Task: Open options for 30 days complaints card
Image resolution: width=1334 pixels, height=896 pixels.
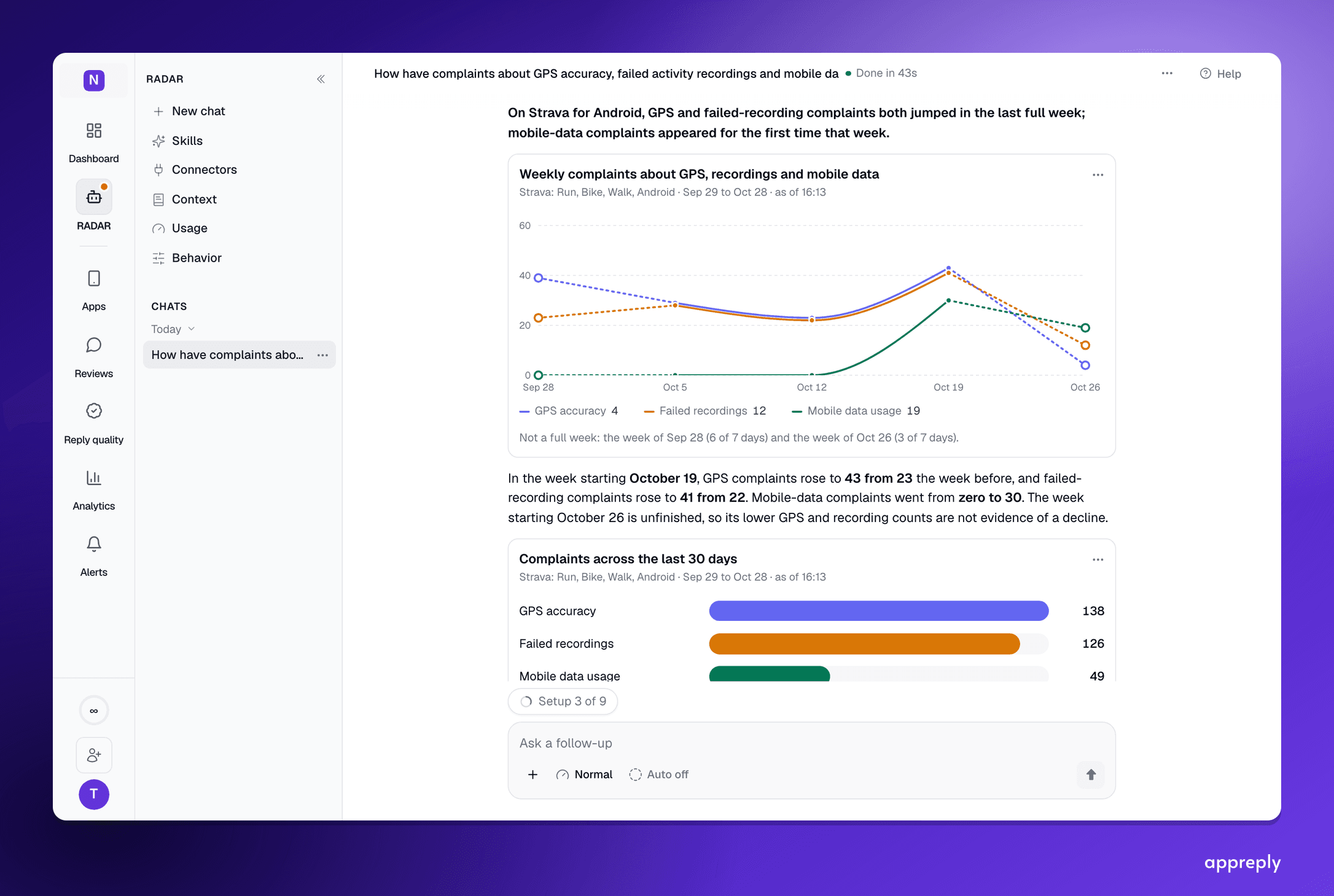Action: pos(1098,559)
